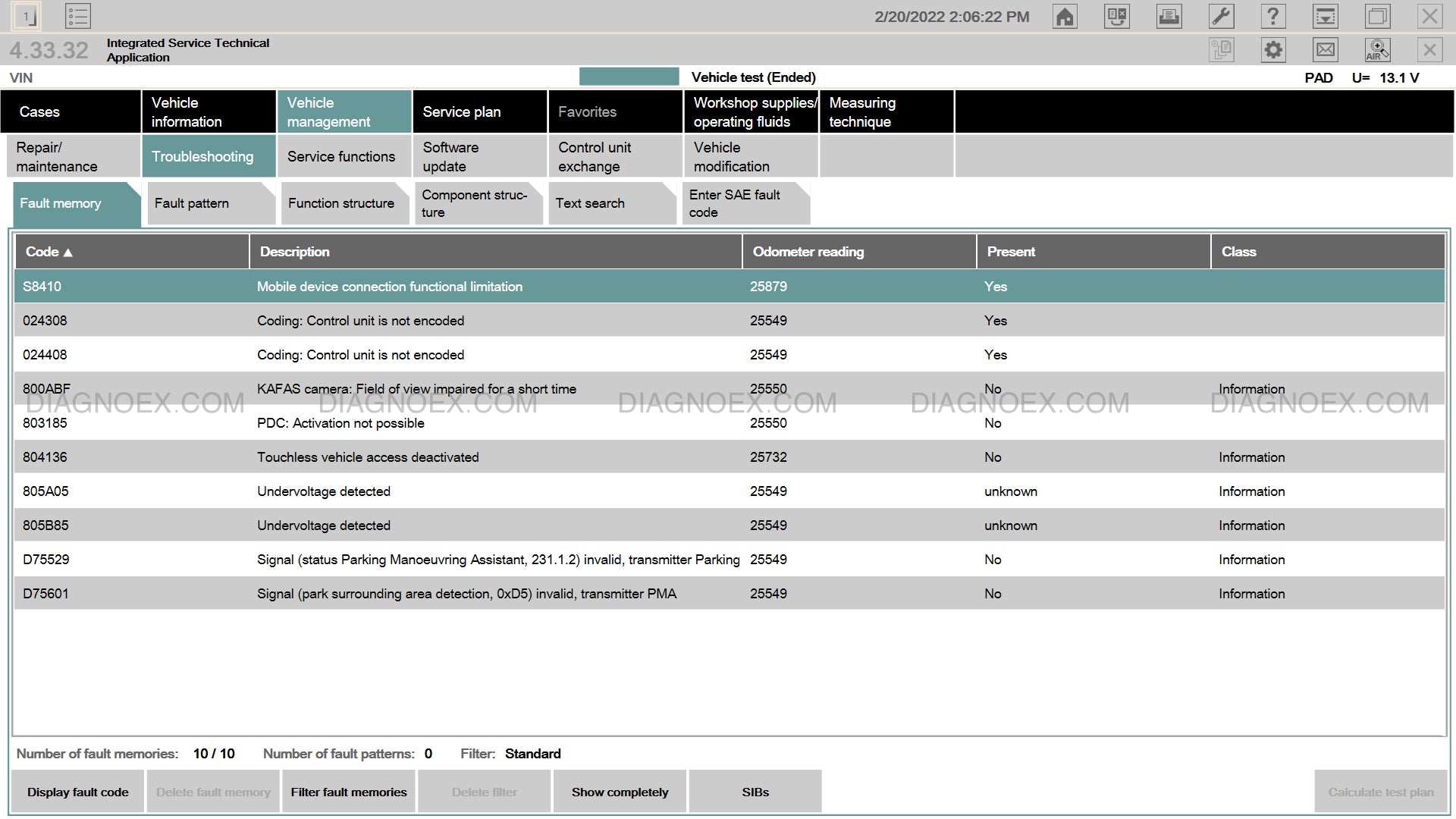Select the Fault memory tab

click(77, 203)
